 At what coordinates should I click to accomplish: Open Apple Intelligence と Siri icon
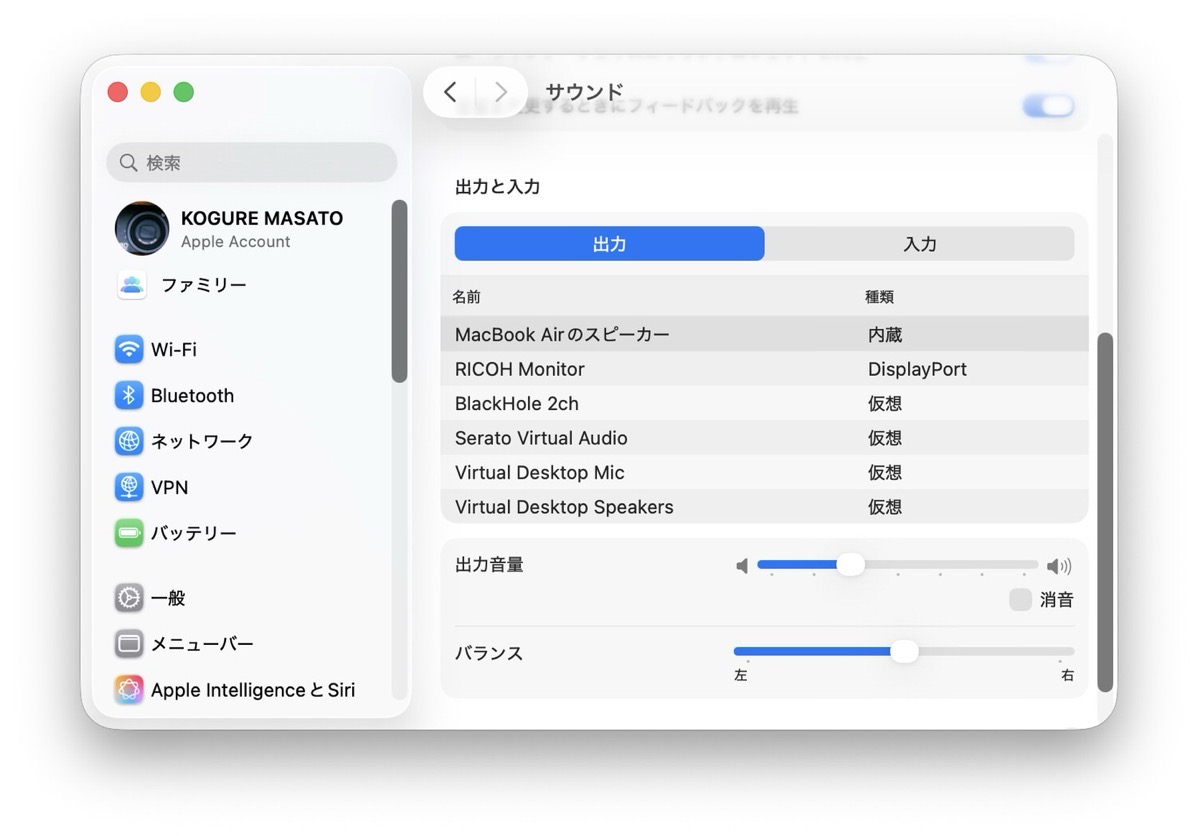pyautogui.click(x=129, y=689)
